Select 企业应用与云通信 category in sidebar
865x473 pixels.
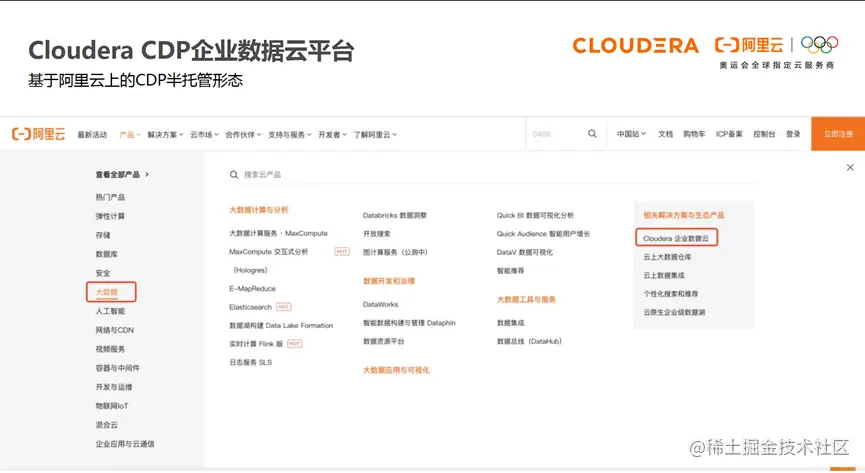click(125, 444)
